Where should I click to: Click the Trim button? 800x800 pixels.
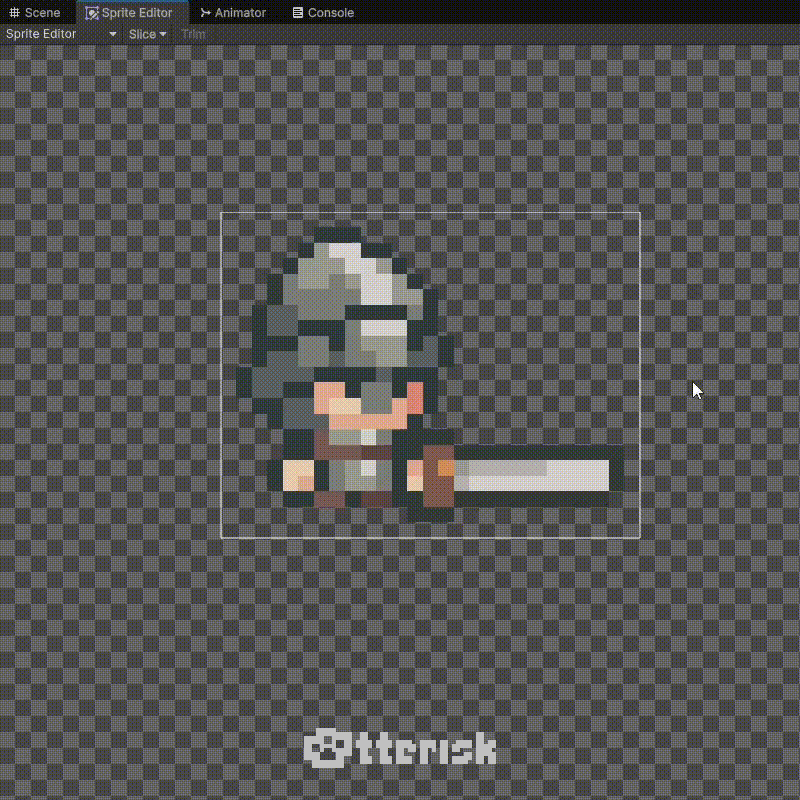[x=193, y=34]
